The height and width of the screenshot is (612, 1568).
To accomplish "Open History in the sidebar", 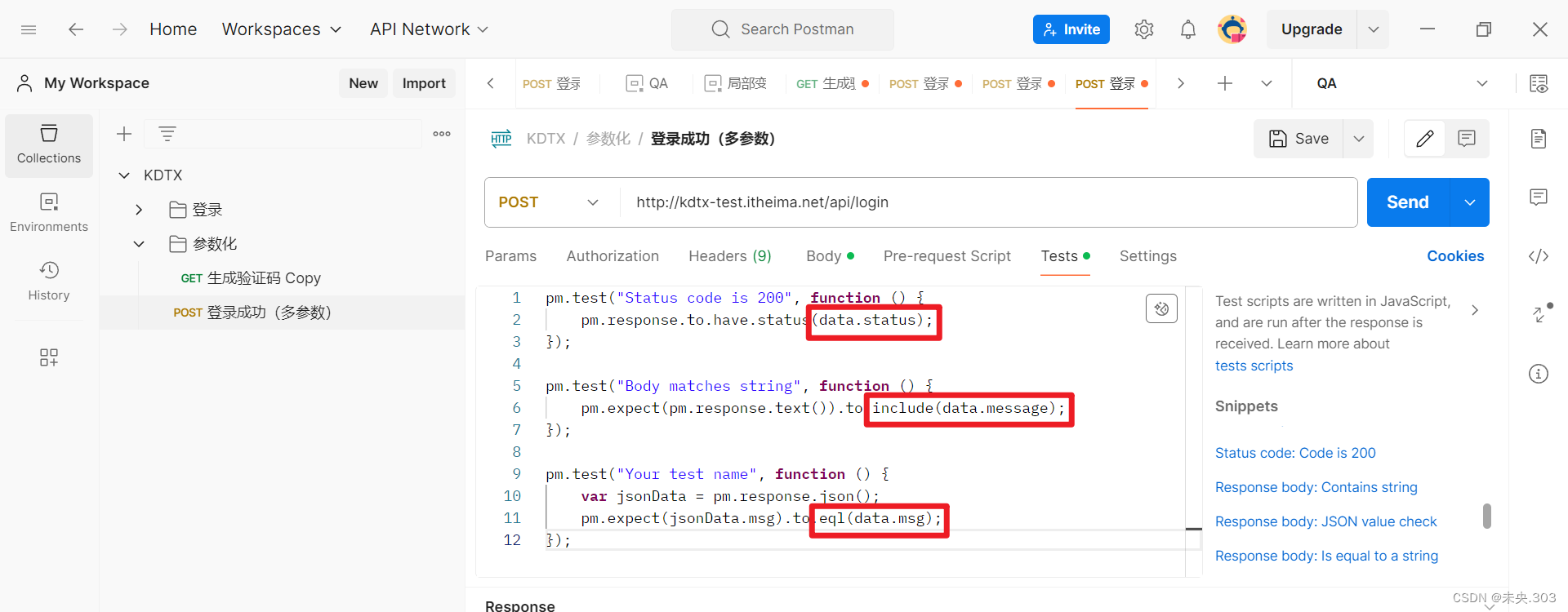I will click(49, 282).
